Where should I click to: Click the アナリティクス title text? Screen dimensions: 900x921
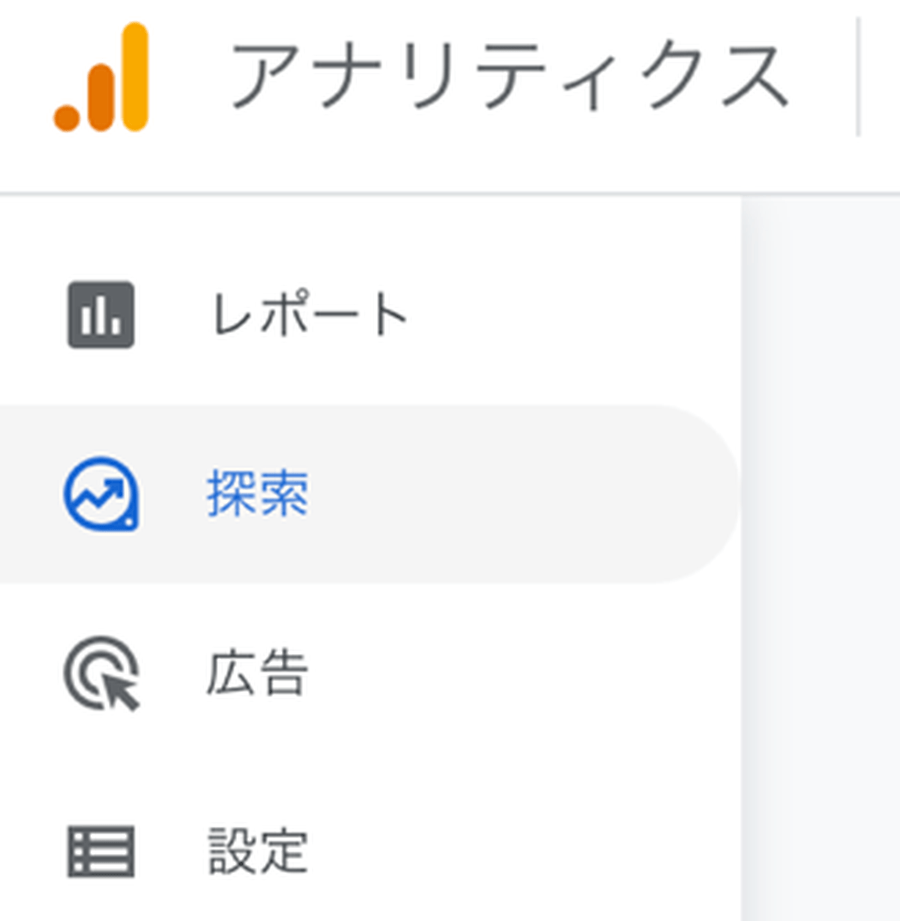coord(508,76)
